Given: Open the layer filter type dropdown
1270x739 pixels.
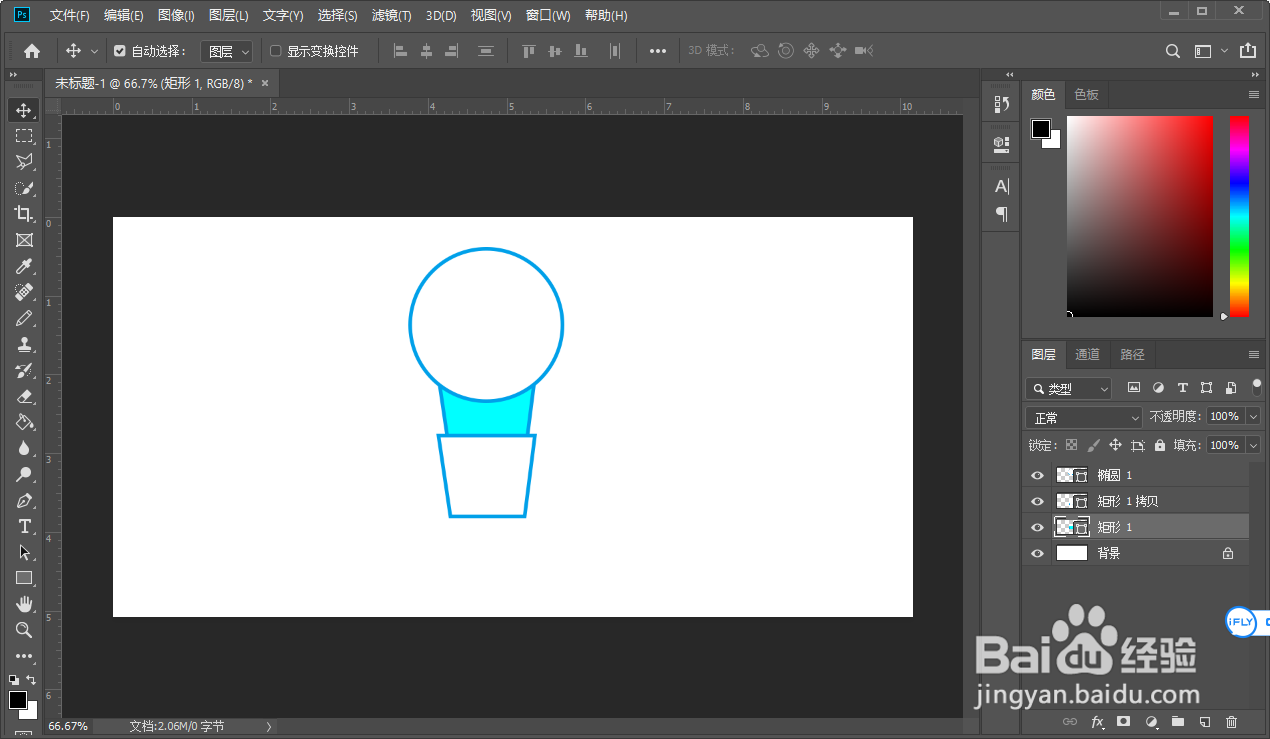Looking at the screenshot, I should point(1068,388).
